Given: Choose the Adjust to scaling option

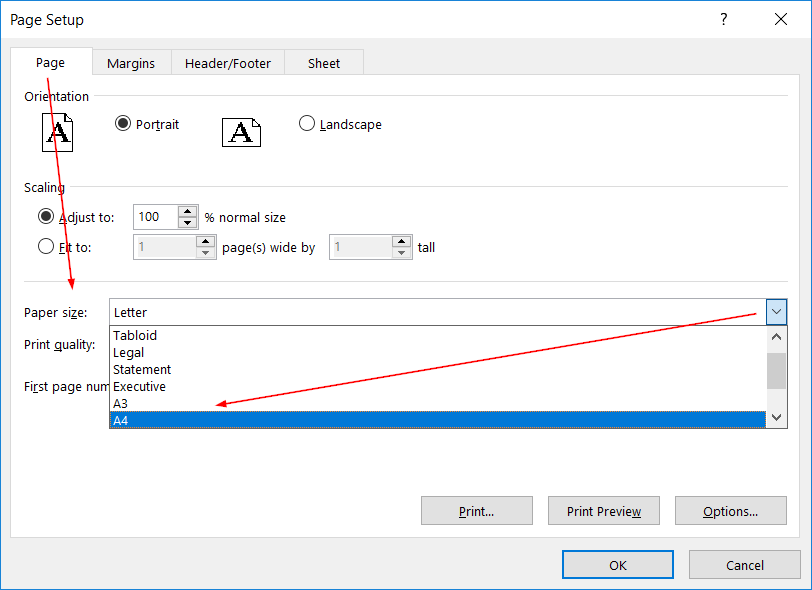Looking at the screenshot, I should pyautogui.click(x=45, y=217).
